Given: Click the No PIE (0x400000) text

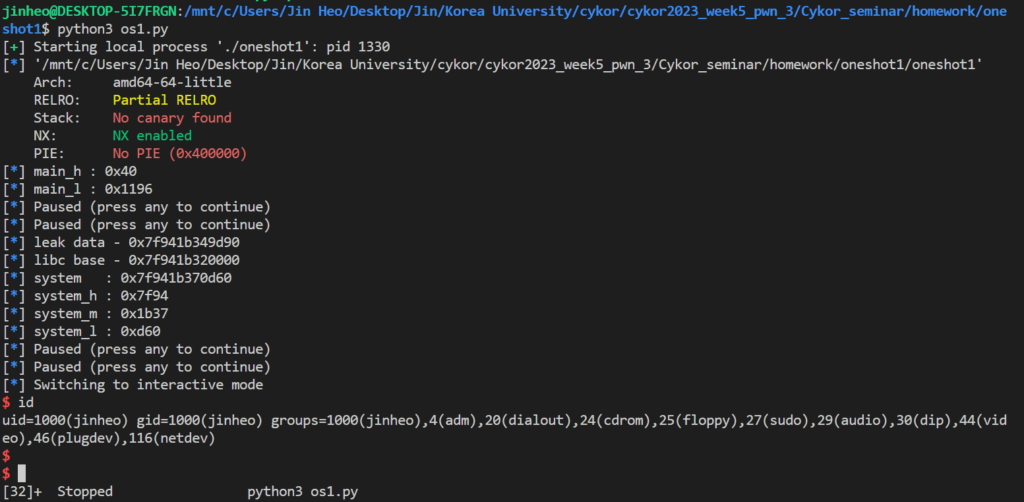Looking at the screenshot, I should pos(180,153).
